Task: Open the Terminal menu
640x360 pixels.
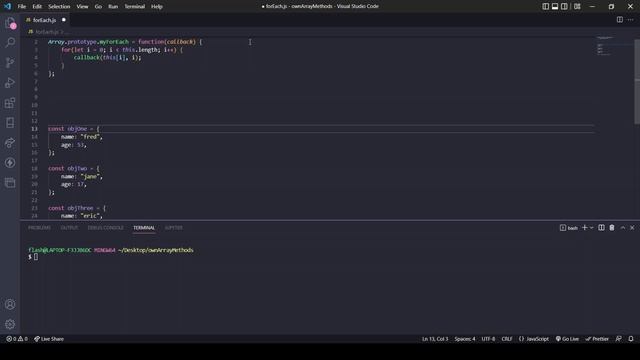Action: 135,7
